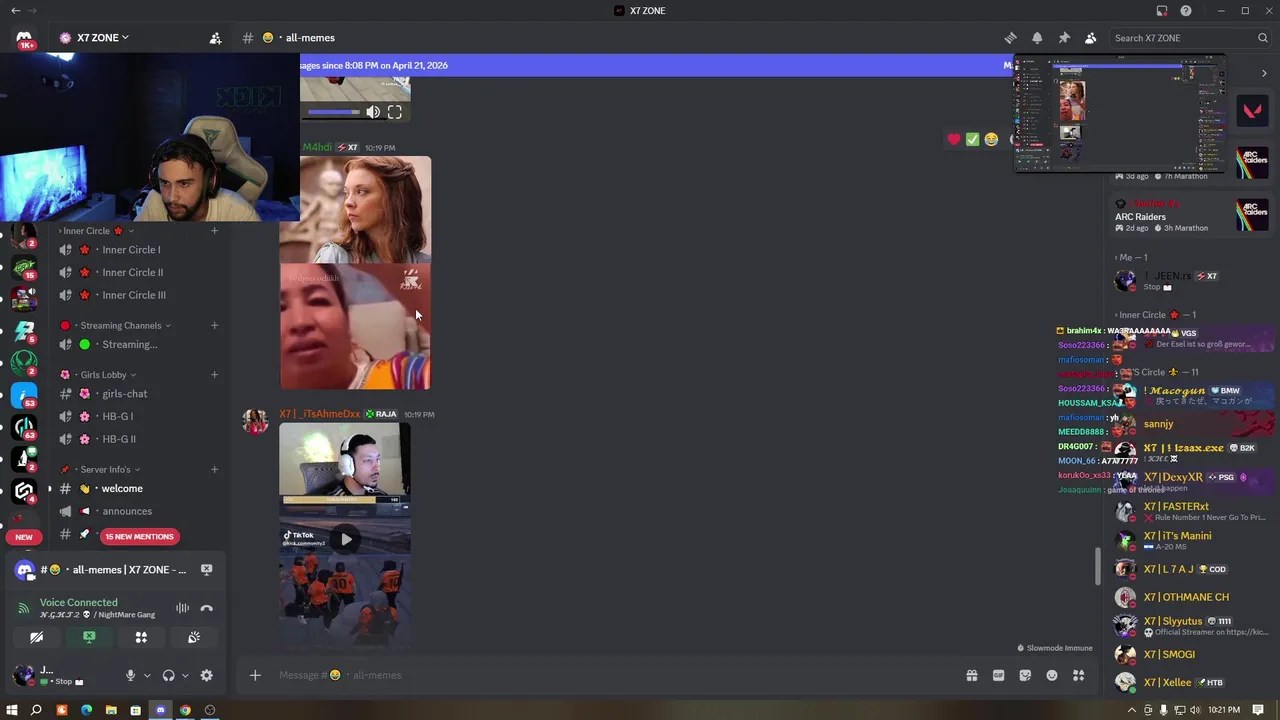Add channel to Inner Circle category

tap(214, 231)
